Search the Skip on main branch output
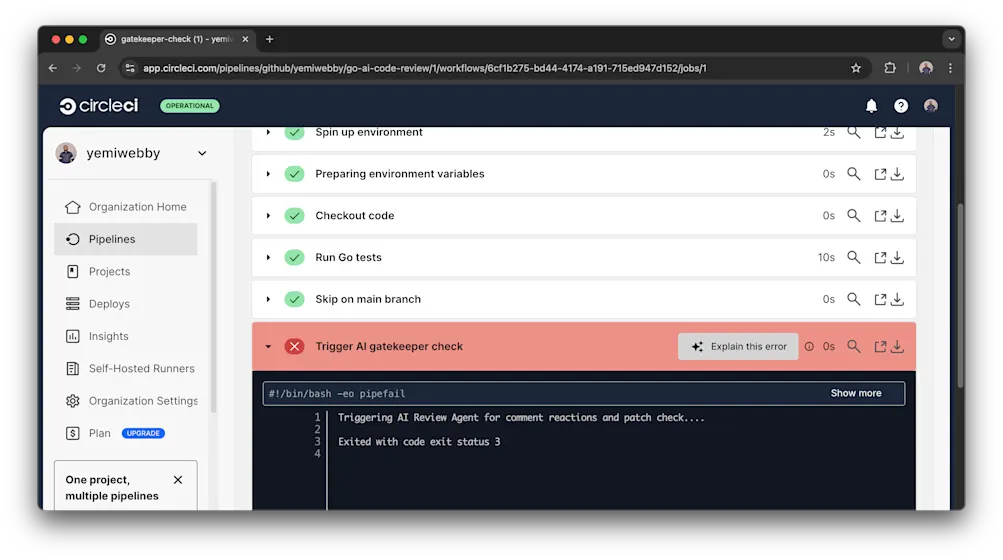Image resolution: width=1003 pixels, height=560 pixels. coord(853,299)
